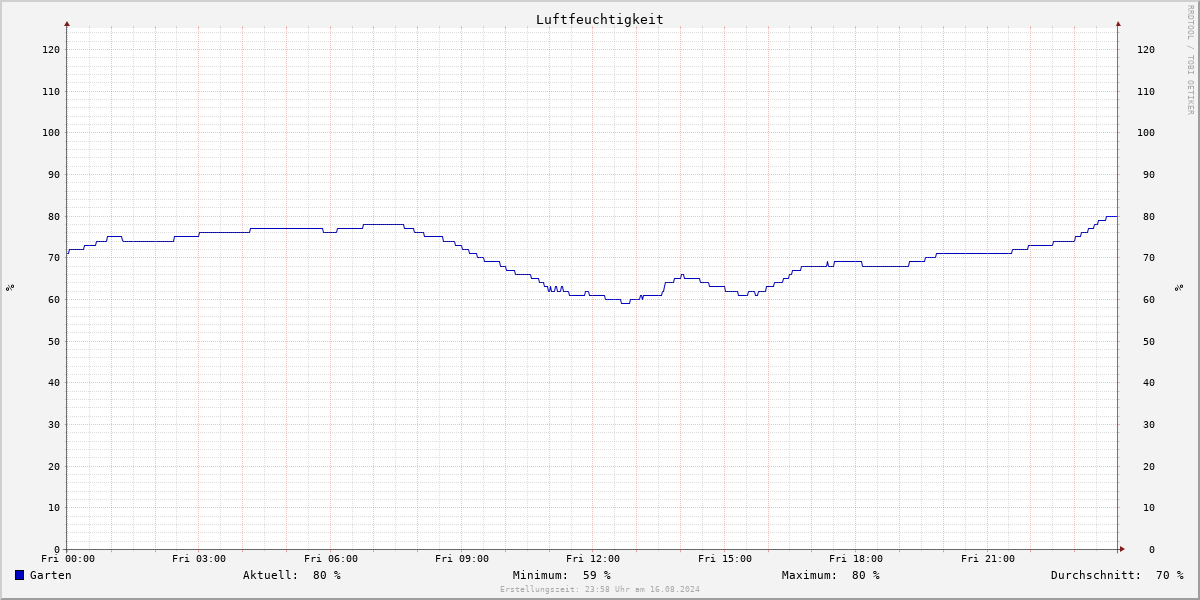Click the left axis 100 label
The height and width of the screenshot is (600, 1200).
(51, 132)
